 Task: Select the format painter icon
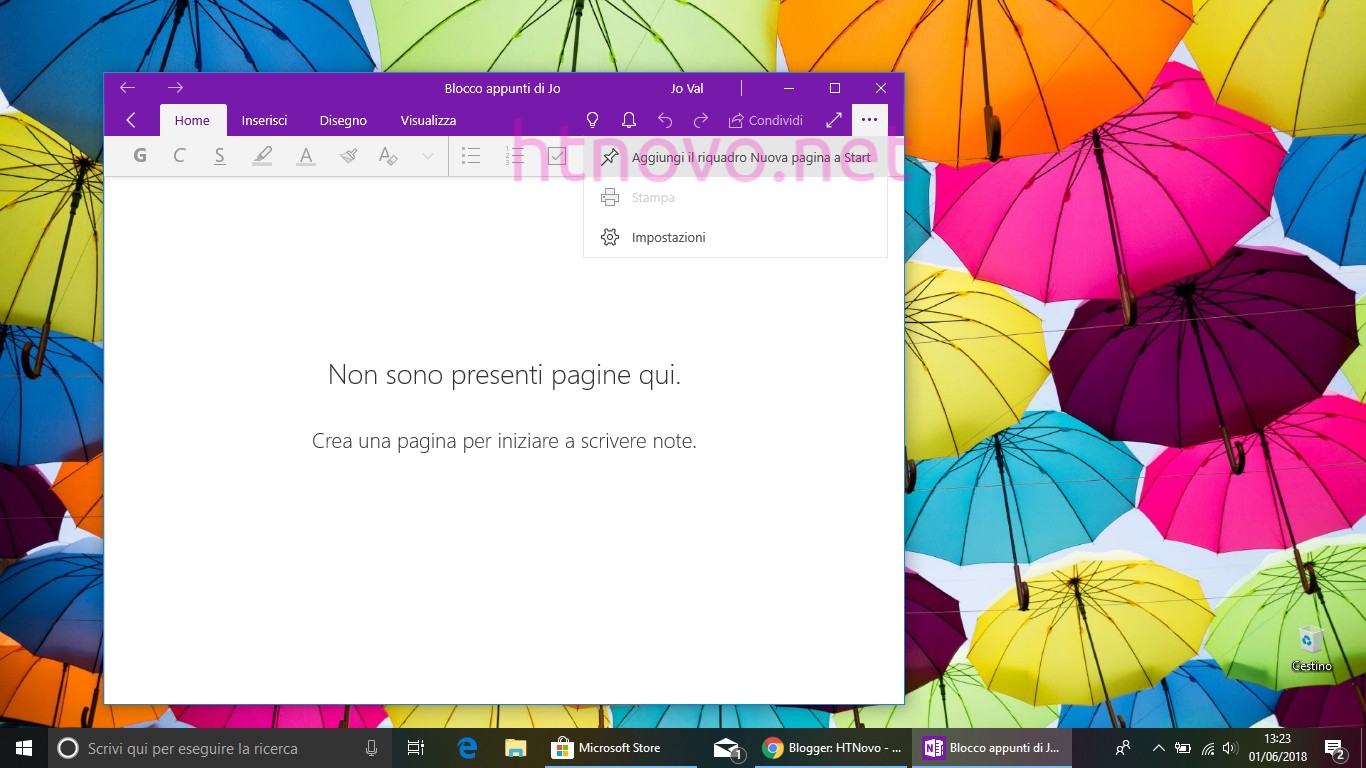[348, 156]
